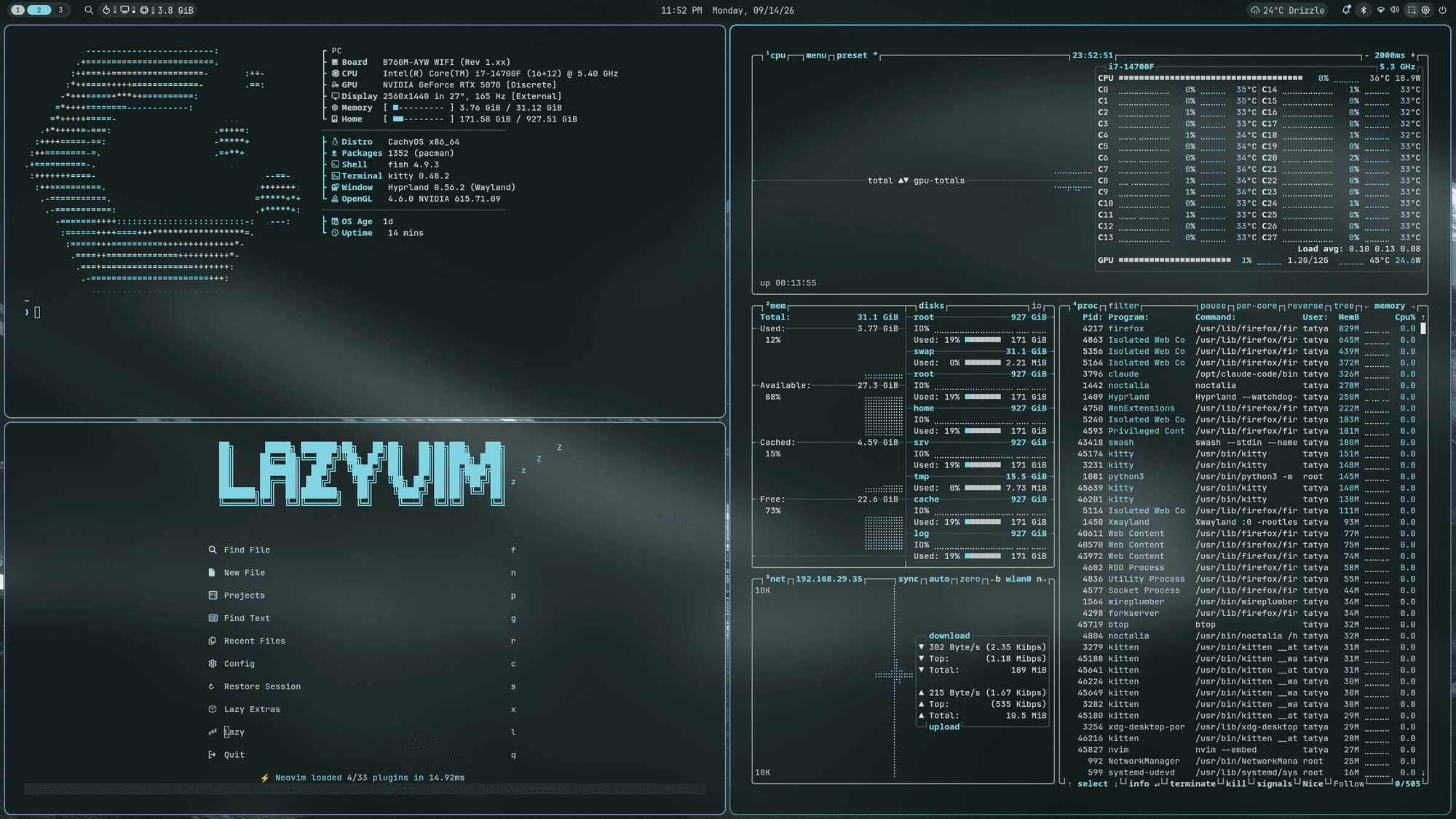Switch to workspace 3

[x=60, y=10]
